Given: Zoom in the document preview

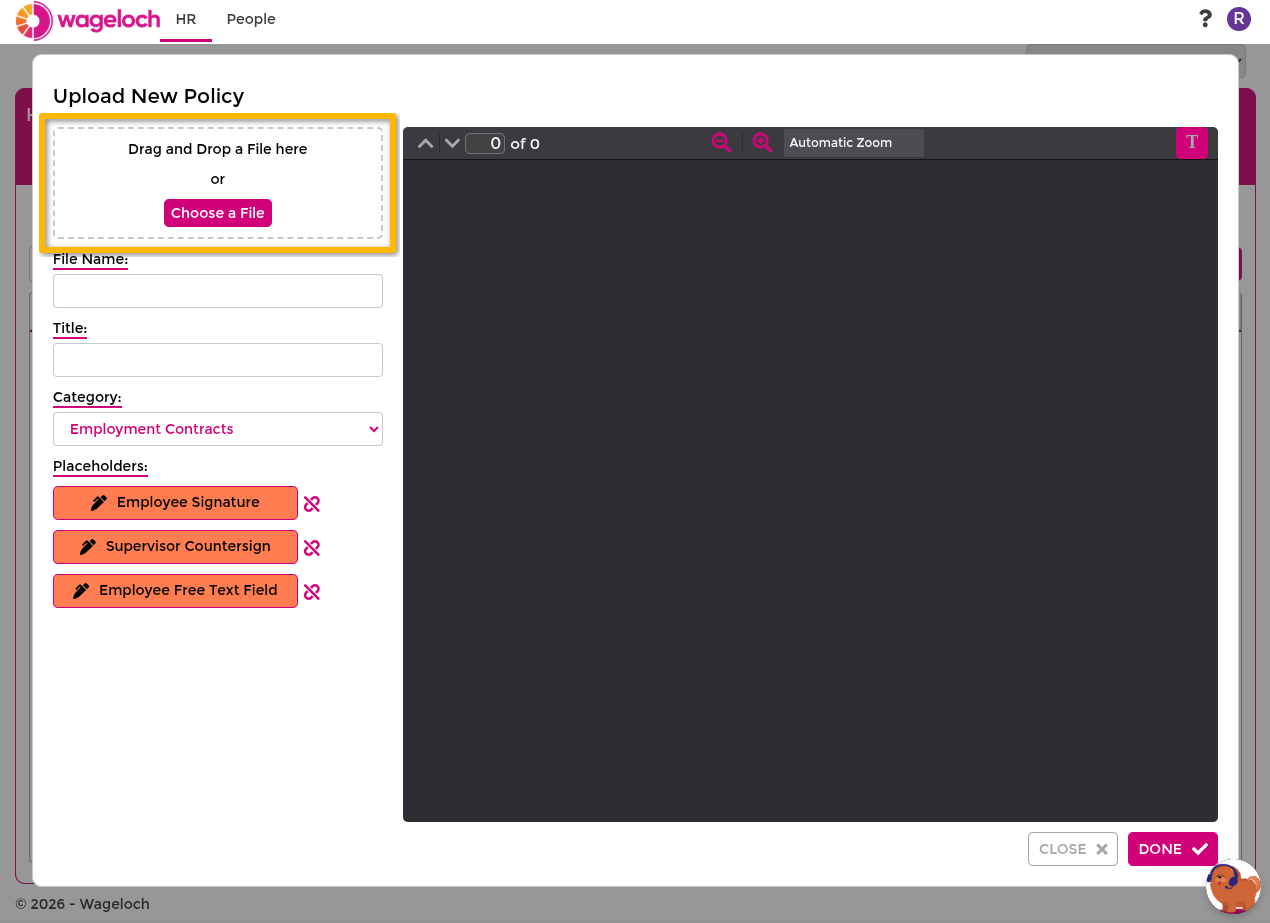Looking at the screenshot, I should pos(762,143).
